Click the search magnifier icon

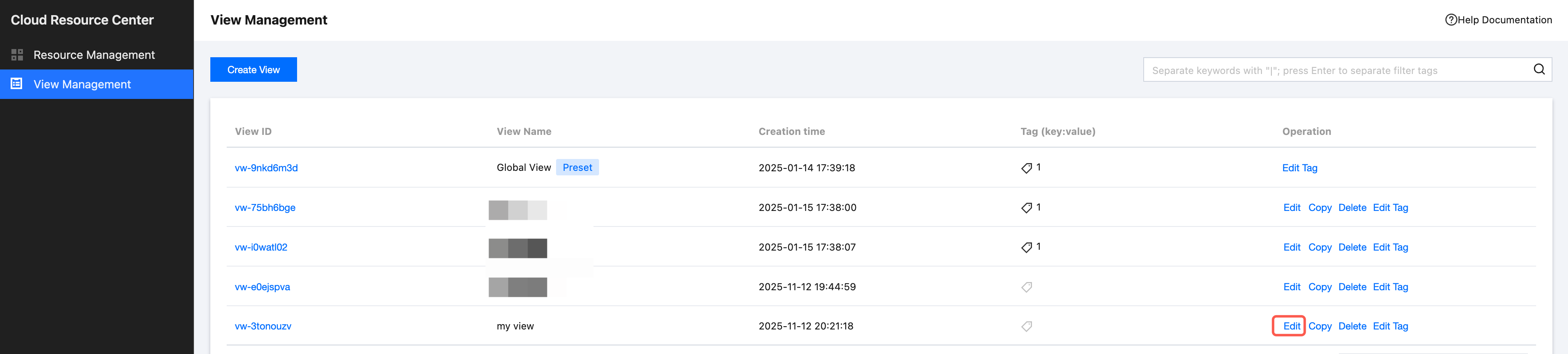click(1539, 69)
